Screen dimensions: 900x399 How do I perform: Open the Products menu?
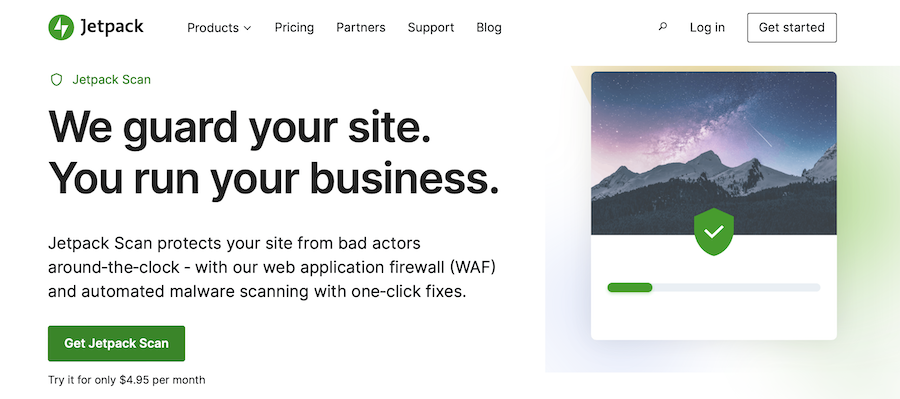[x=213, y=28]
